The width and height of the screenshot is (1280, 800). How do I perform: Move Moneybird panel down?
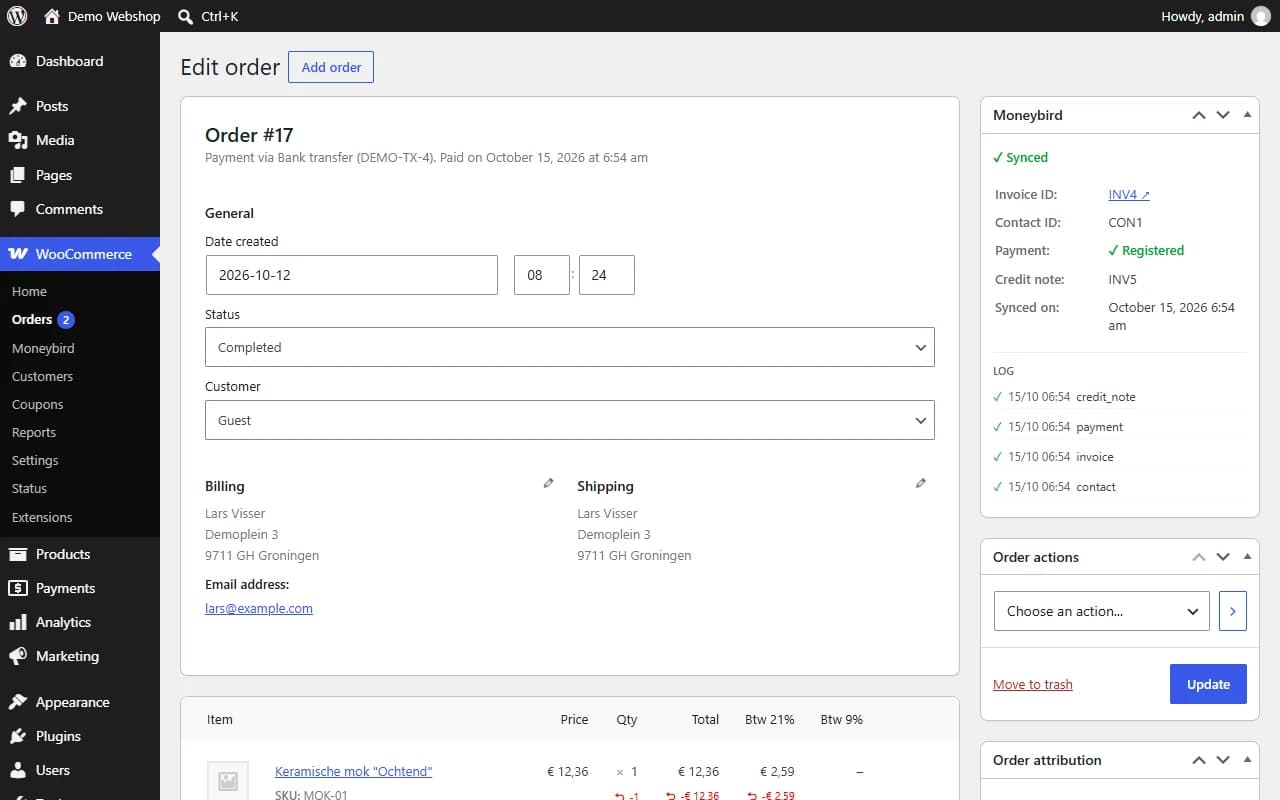[x=1223, y=115]
